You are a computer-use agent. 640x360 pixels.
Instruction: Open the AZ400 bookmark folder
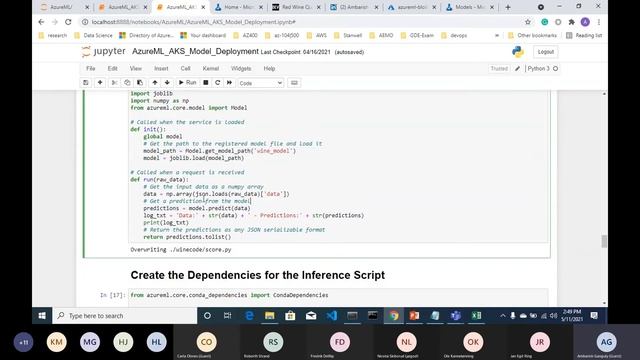point(245,36)
